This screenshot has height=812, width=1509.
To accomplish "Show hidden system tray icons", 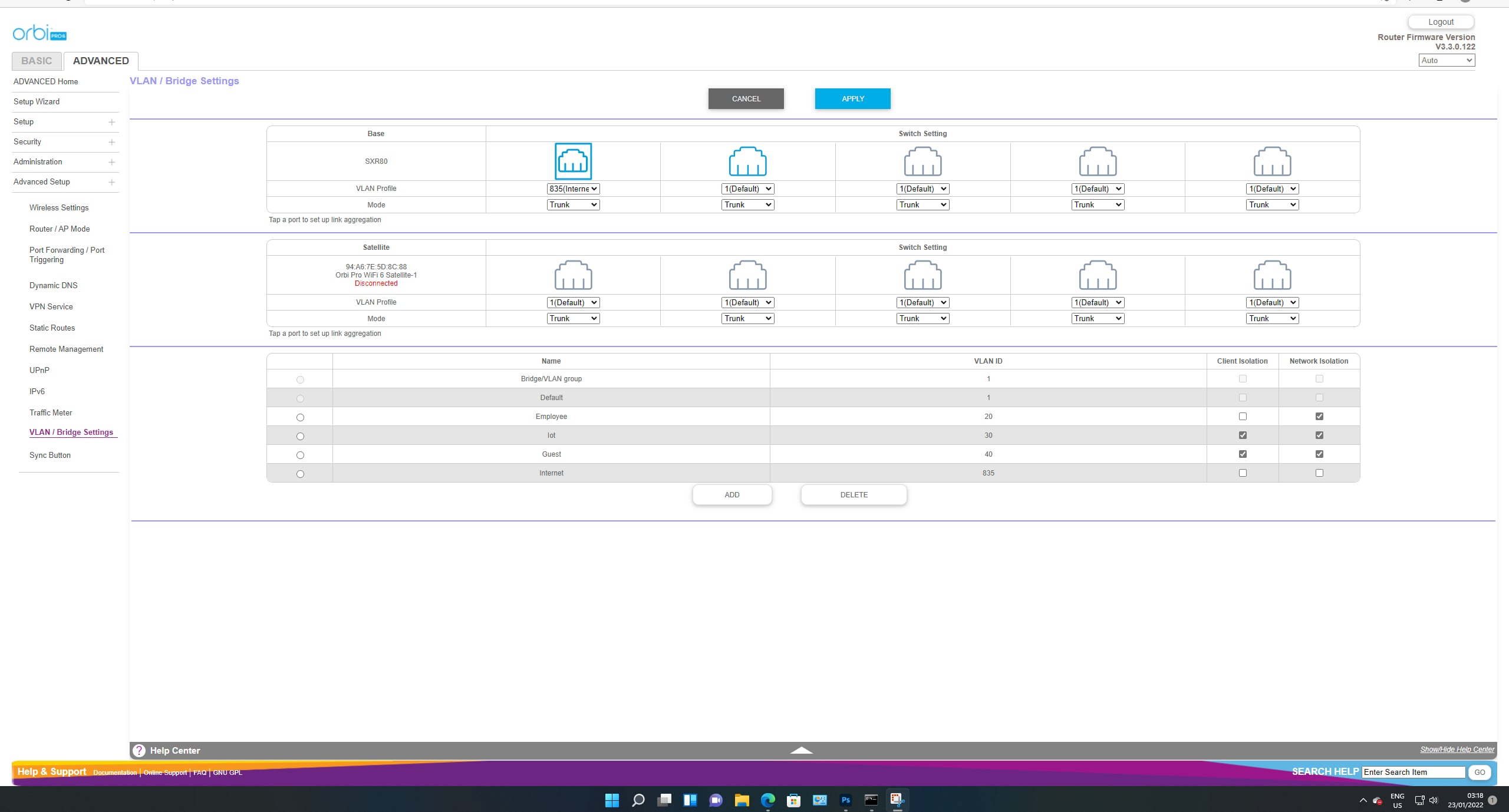I will pyautogui.click(x=1363, y=800).
